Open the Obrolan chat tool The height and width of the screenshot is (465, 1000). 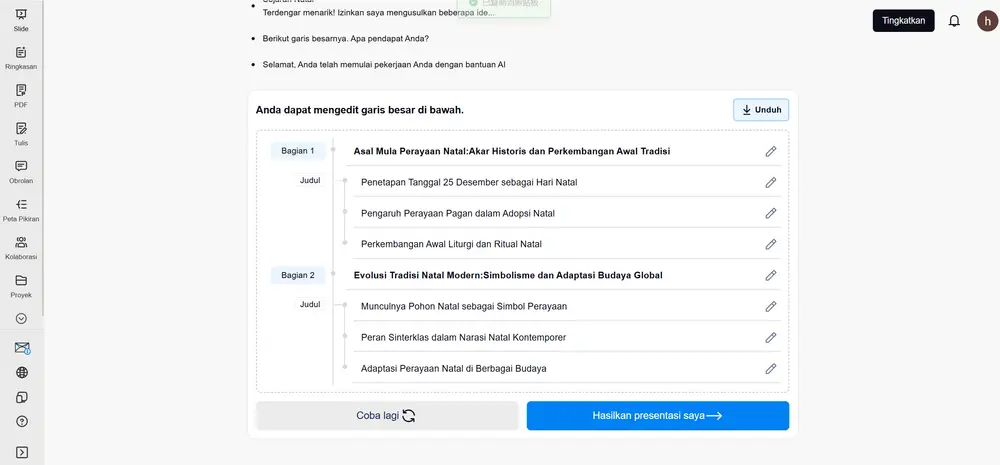(21, 172)
